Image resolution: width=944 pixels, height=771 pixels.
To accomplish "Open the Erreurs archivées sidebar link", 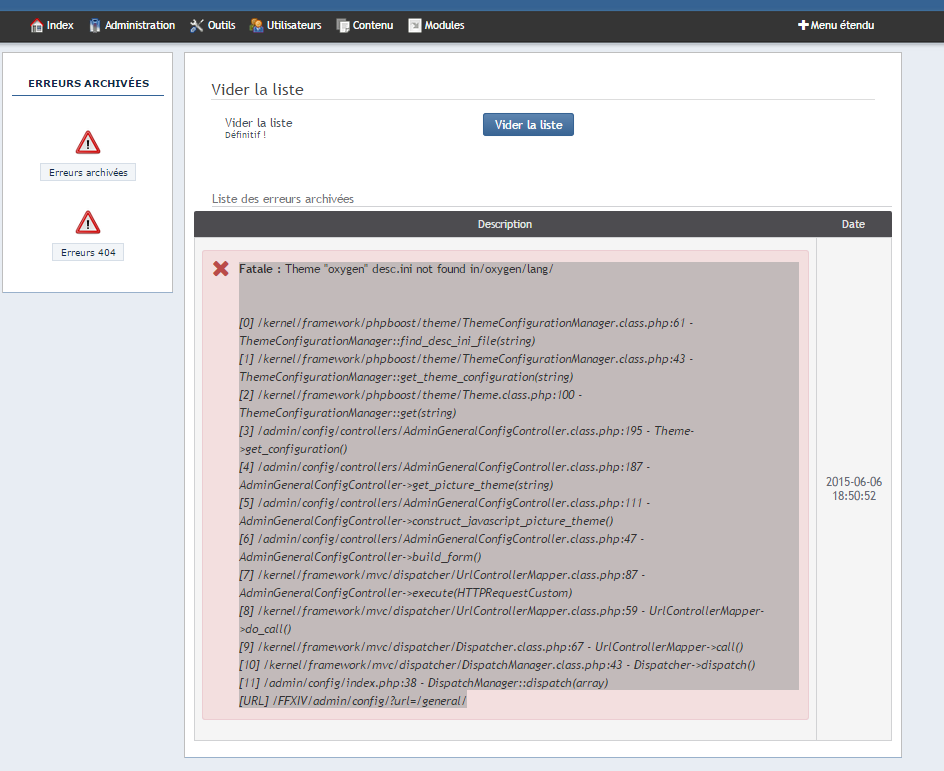I will tap(88, 173).
